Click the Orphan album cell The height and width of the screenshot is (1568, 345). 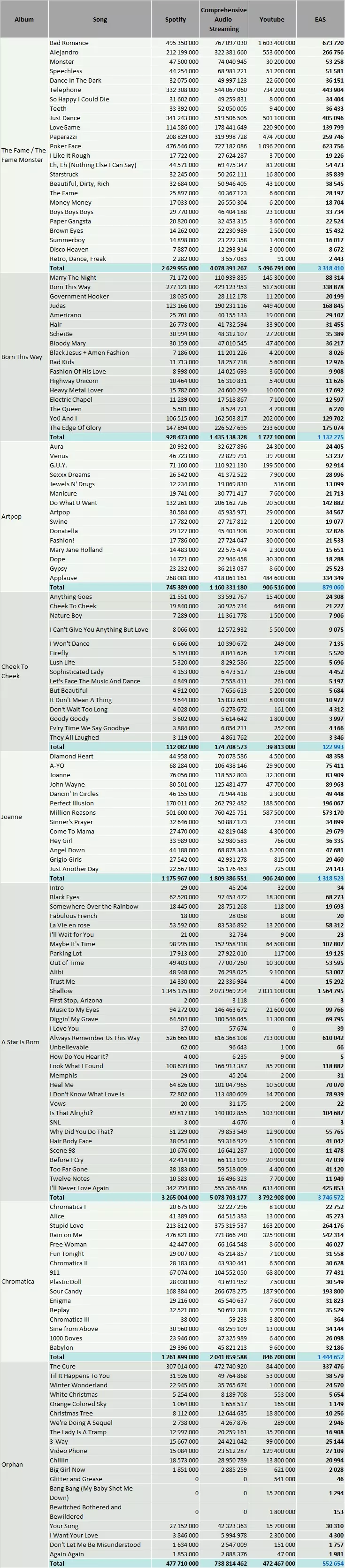24,1464
